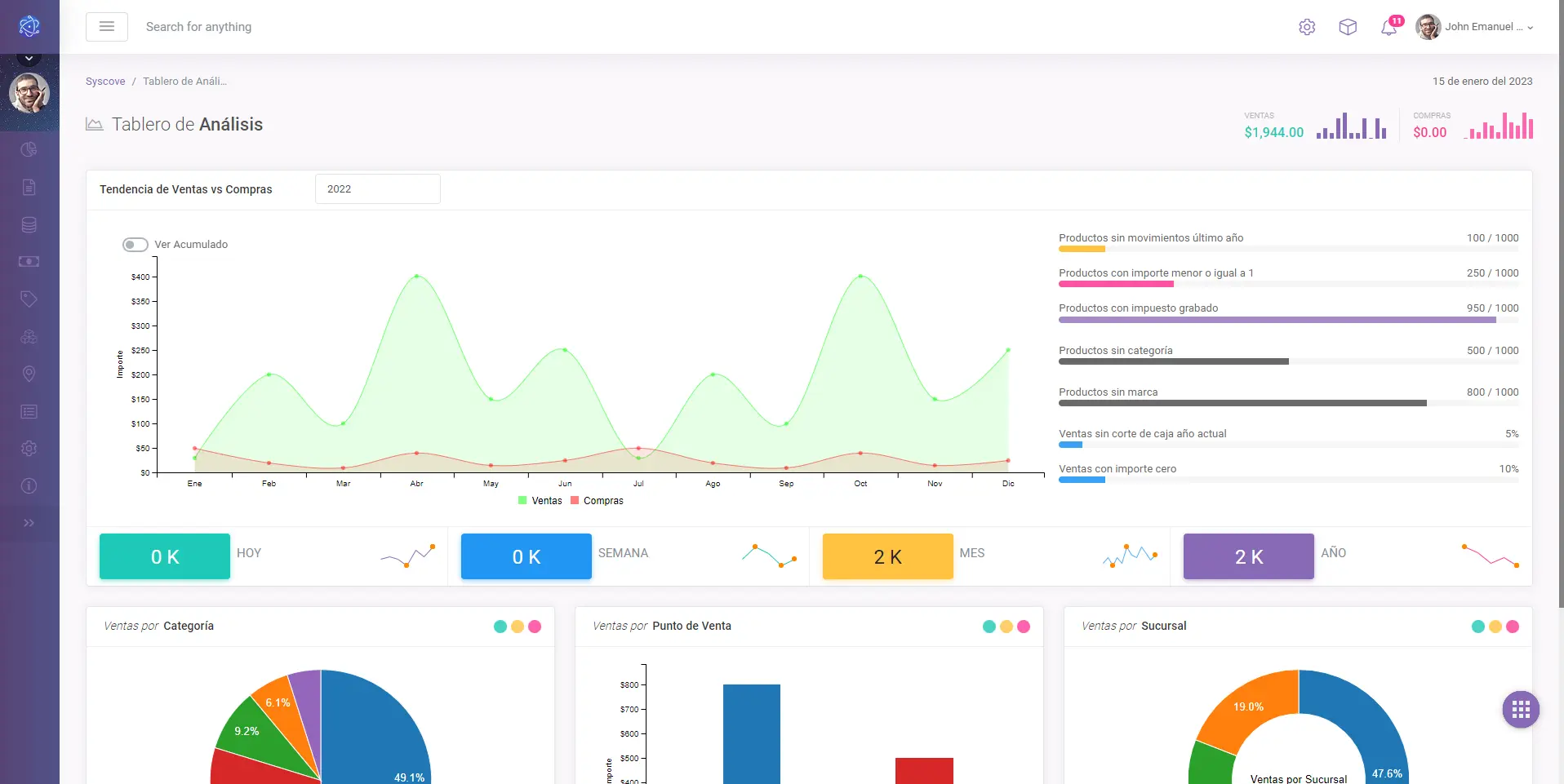Click chevron above sidebar profile photo
The height and width of the screenshot is (784, 1564).
pyautogui.click(x=29, y=59)
